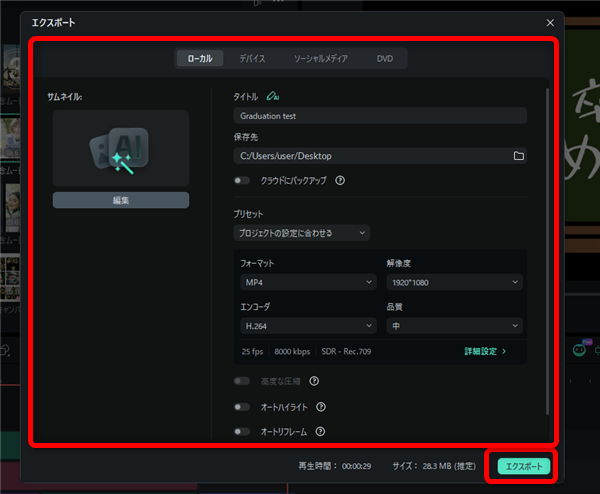Switch to the デバイス tab

252,59
